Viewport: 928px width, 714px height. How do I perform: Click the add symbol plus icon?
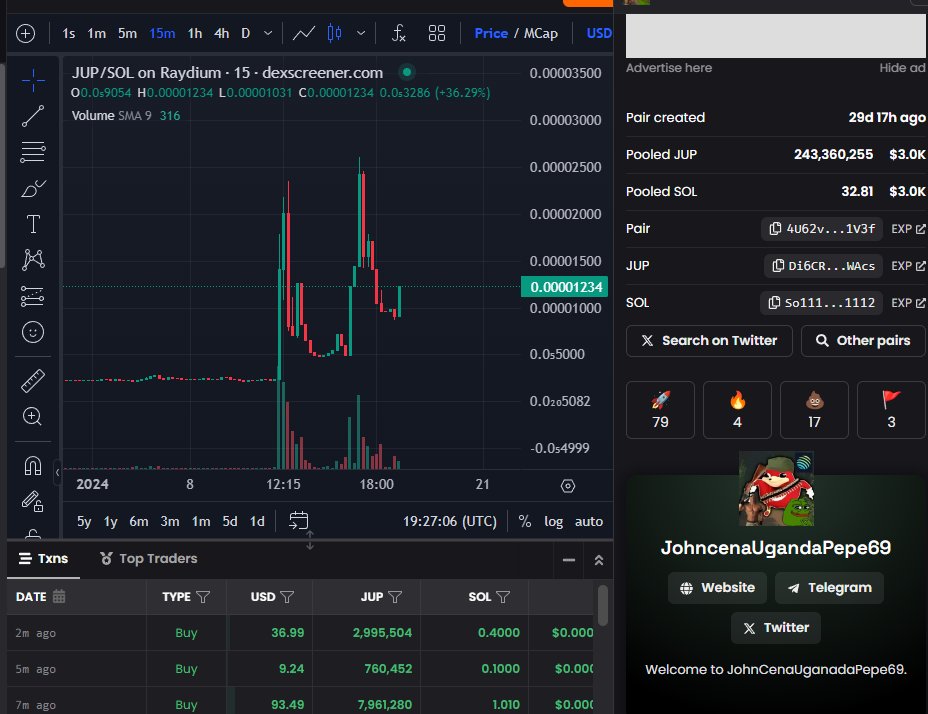[x=25, y=33]
